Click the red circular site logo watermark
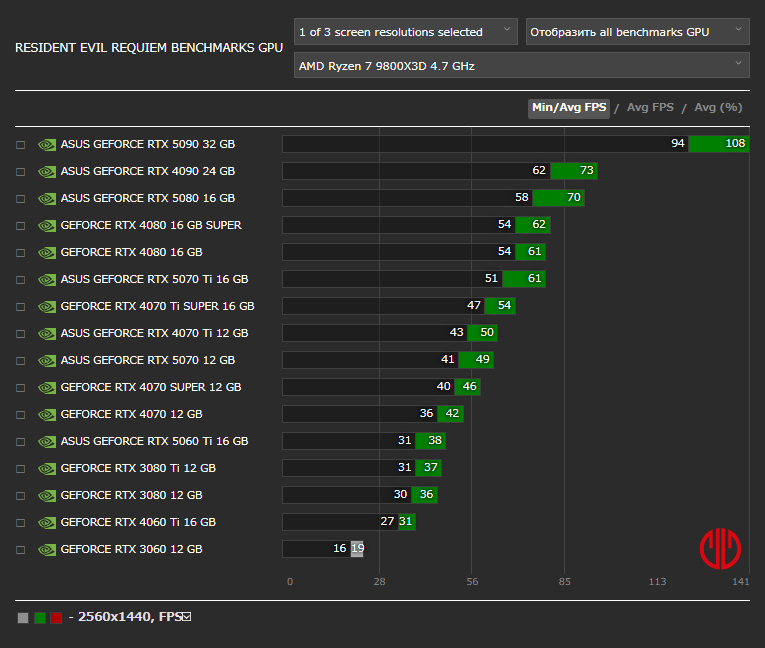This screenshot has width=765, height=648. (x=720, y=547)
